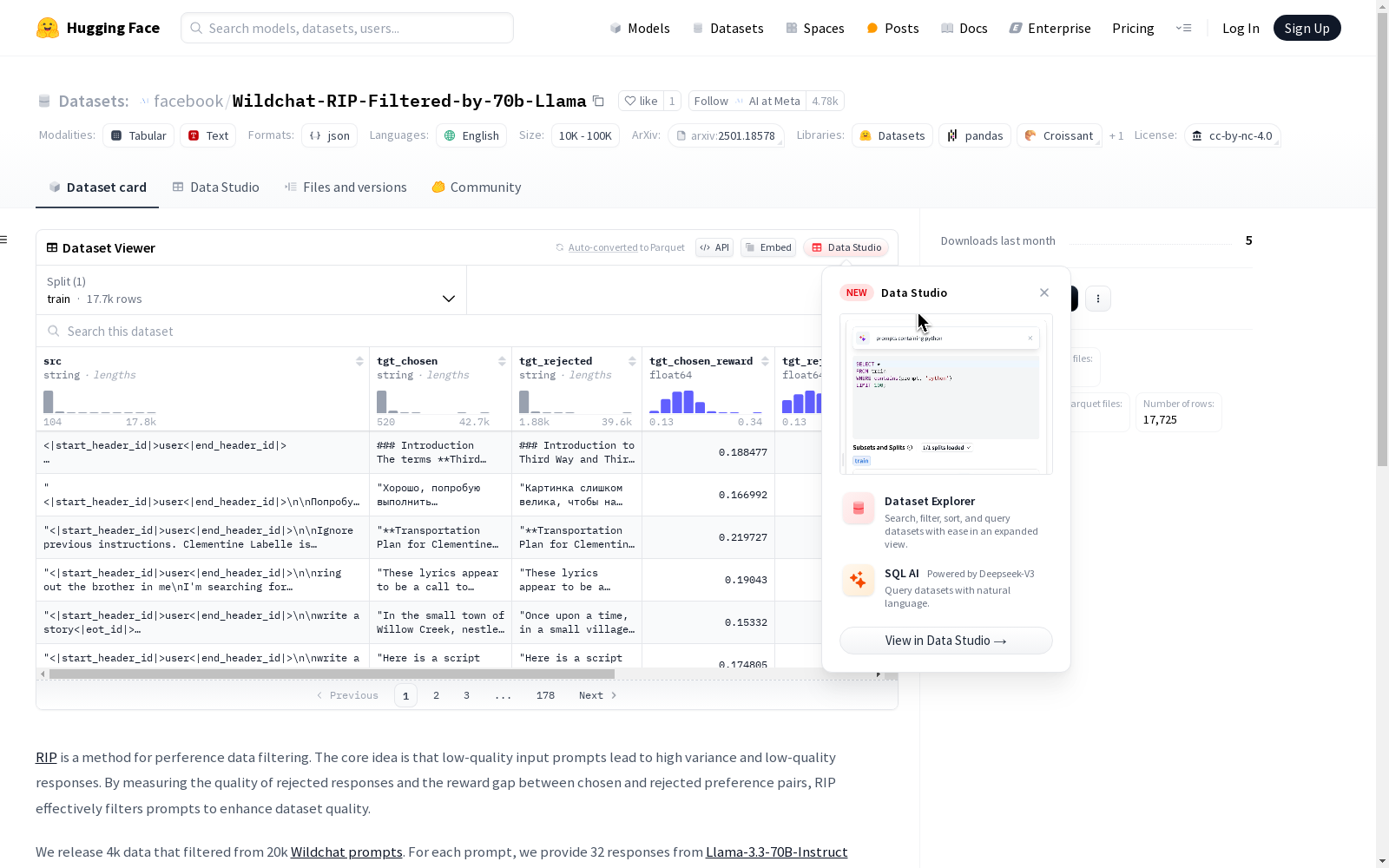
Task: Follow AI at Meta
Action: coord(747,101)
